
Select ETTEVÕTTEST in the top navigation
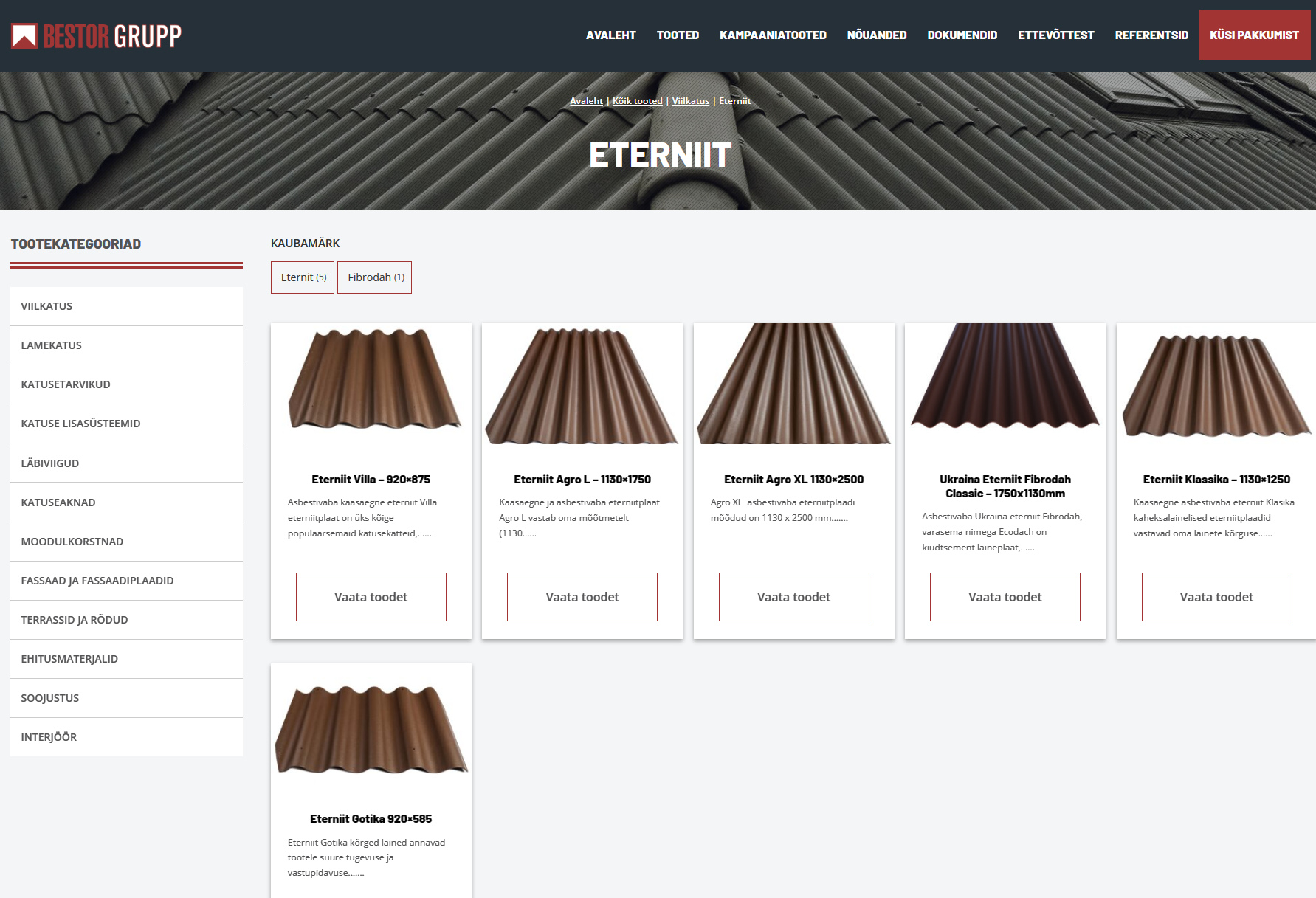1055,35
